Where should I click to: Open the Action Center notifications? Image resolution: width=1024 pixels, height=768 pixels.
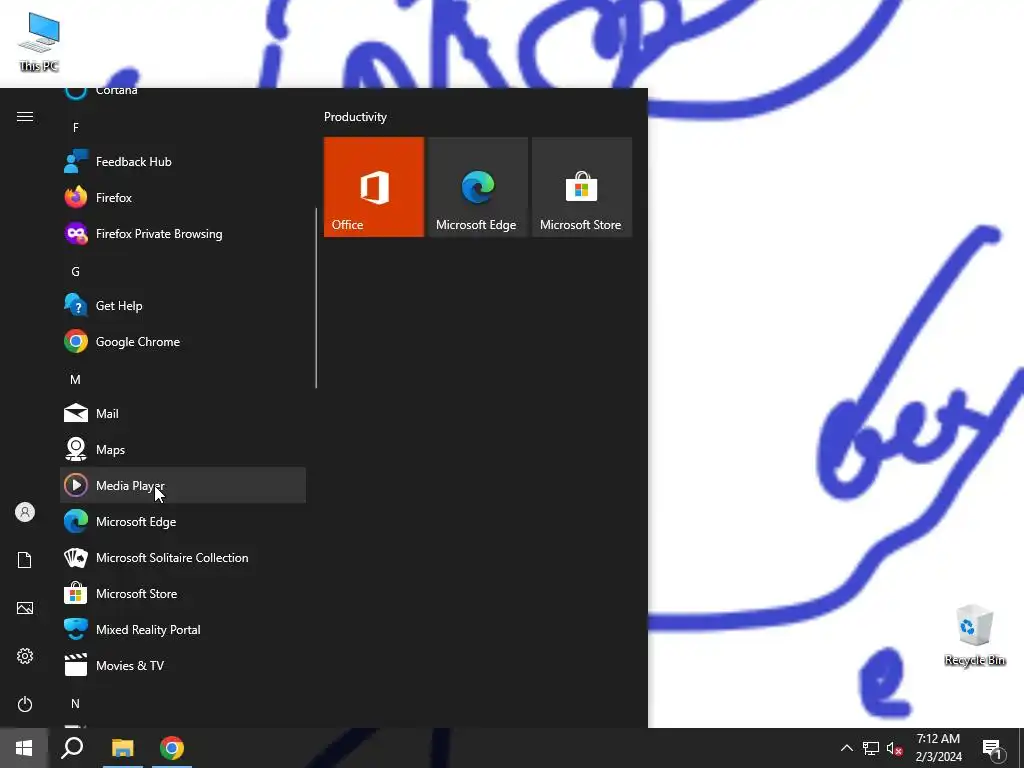[992, 748]
